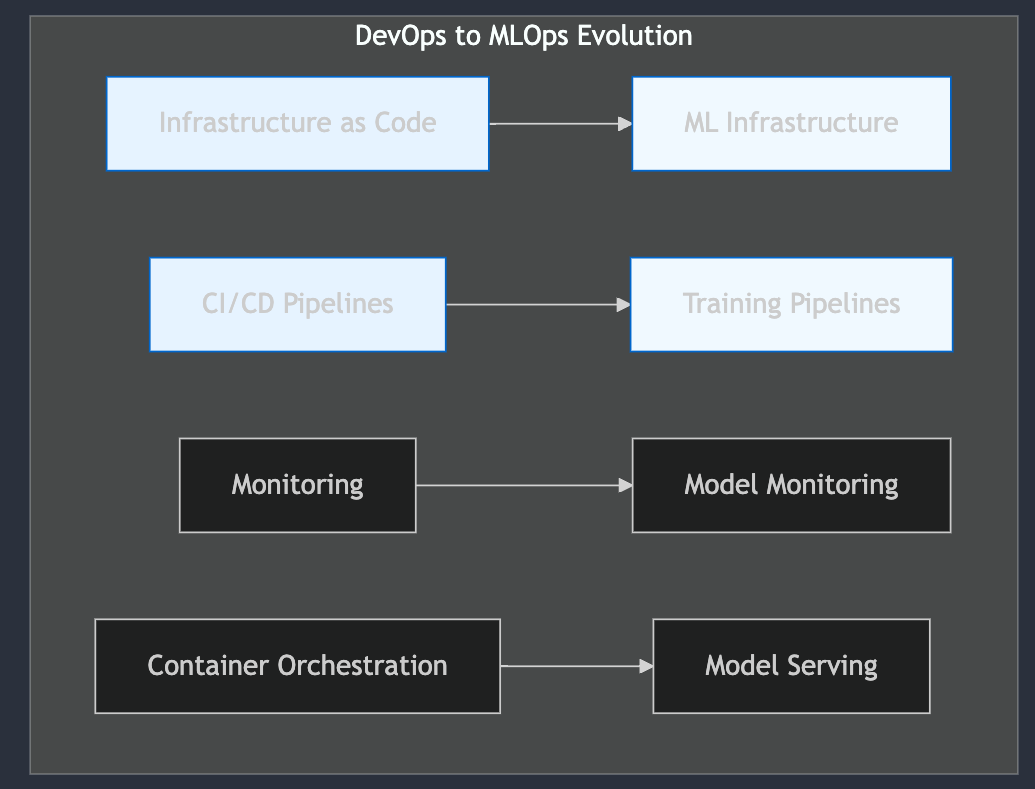Viewport: 1035px width, 789px height.
Task: Click the Training Pipelines label text
Action: point(790,304)
